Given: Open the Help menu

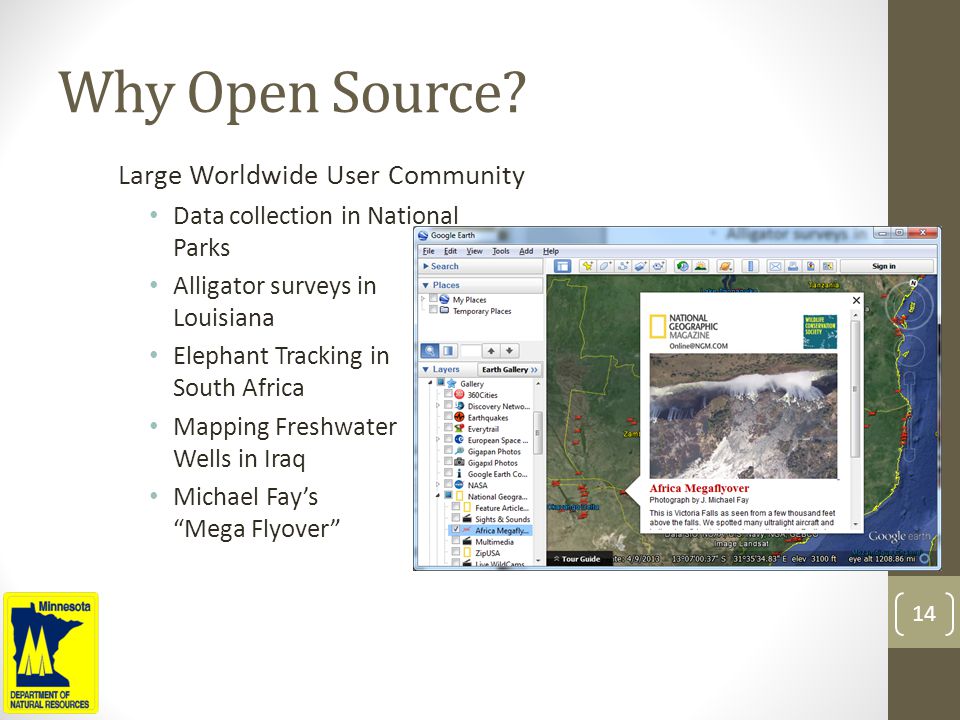Looking at the screenshot, I should (x=551, y=251).
